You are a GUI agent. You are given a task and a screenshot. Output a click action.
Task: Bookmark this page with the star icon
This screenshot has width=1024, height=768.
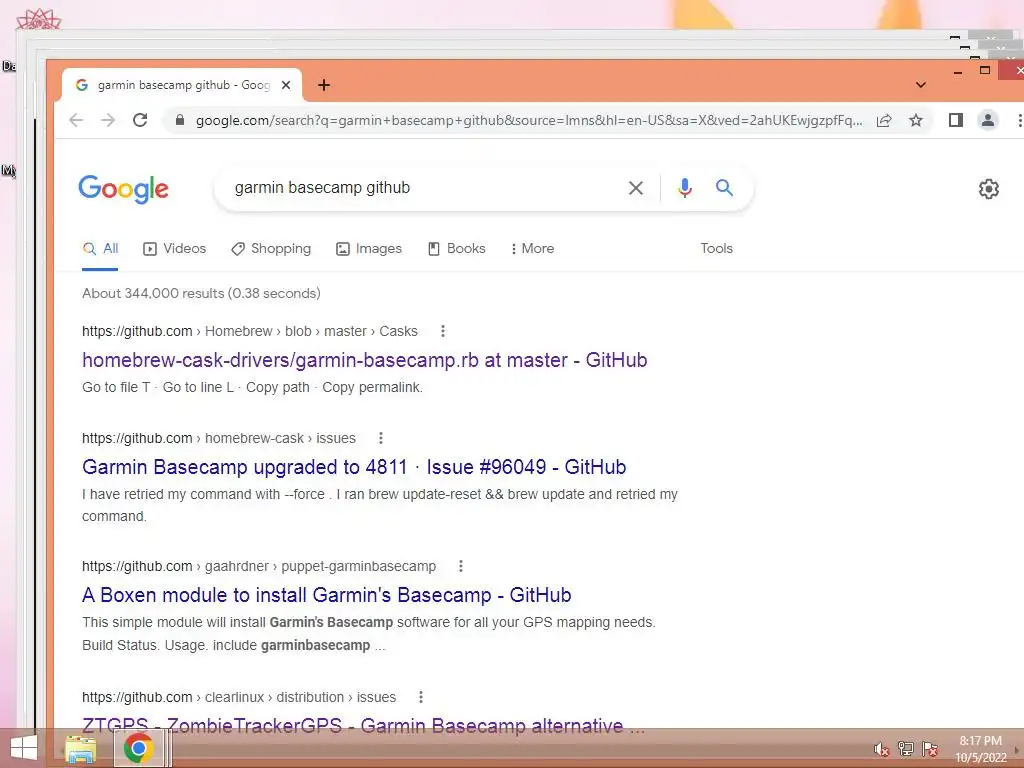point(916,120)
